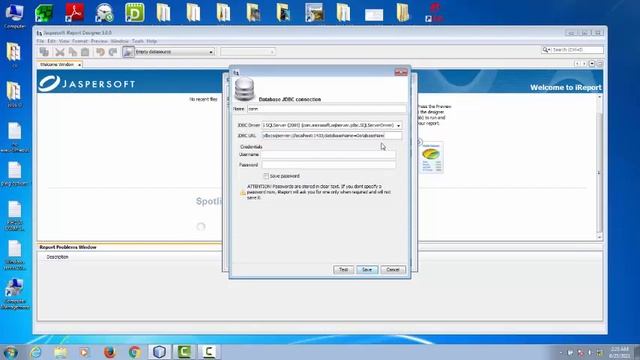
Task: Open the Preview menu
Action: [x=99, y=41]
